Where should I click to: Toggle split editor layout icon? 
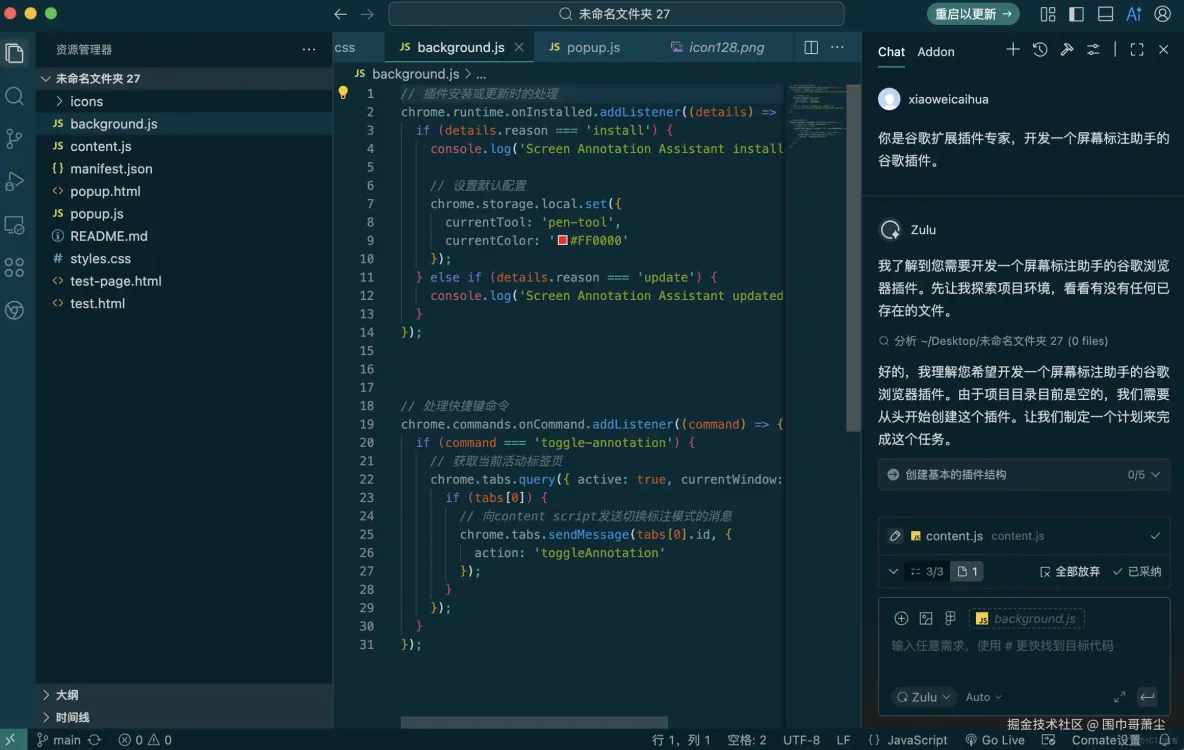coord(810,47)
